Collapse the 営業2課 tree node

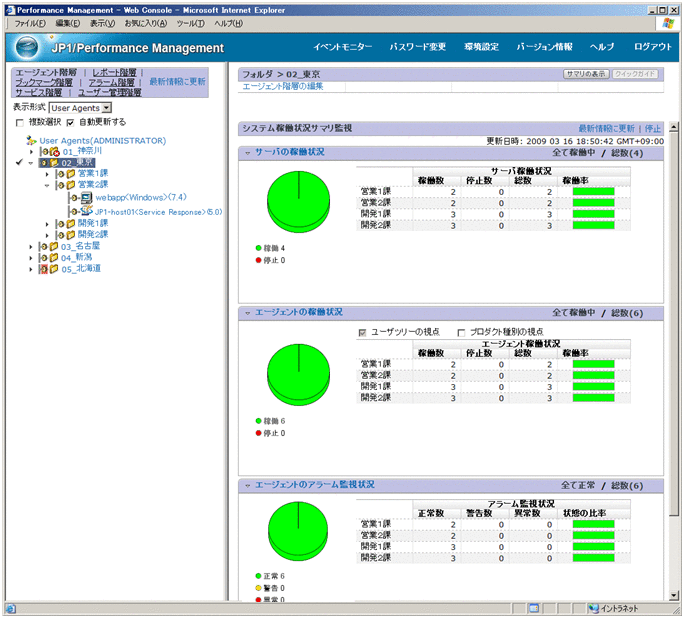(x=46, y=185)
